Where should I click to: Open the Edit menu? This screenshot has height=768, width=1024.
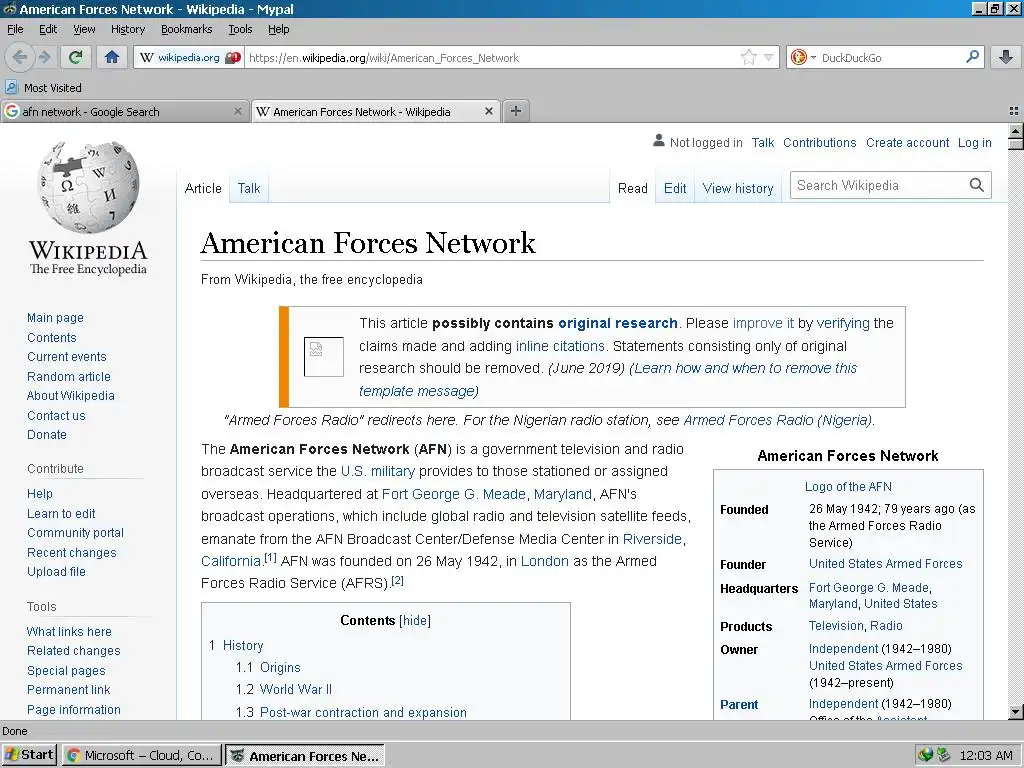coord(48,29)
